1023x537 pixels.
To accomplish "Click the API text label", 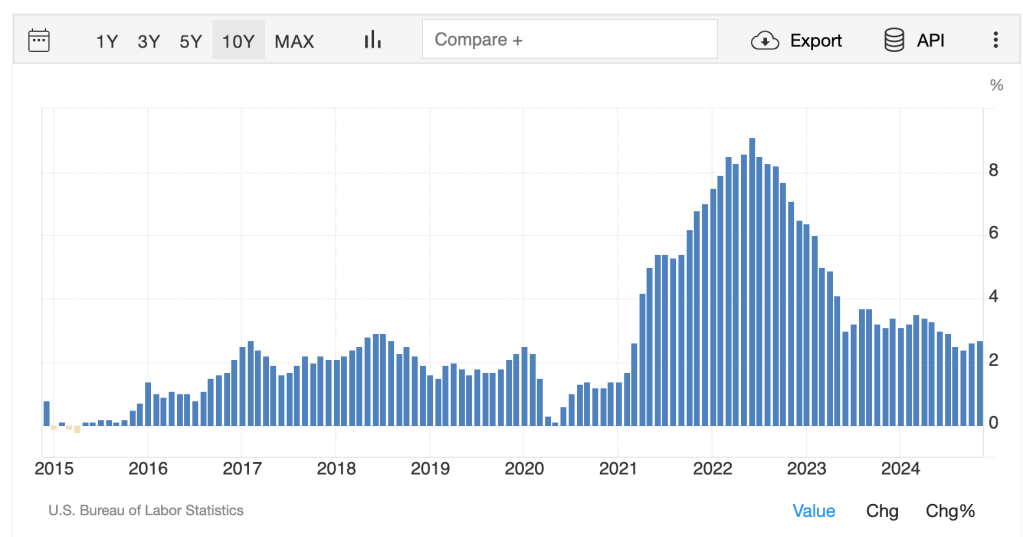I will coord(930,41).
